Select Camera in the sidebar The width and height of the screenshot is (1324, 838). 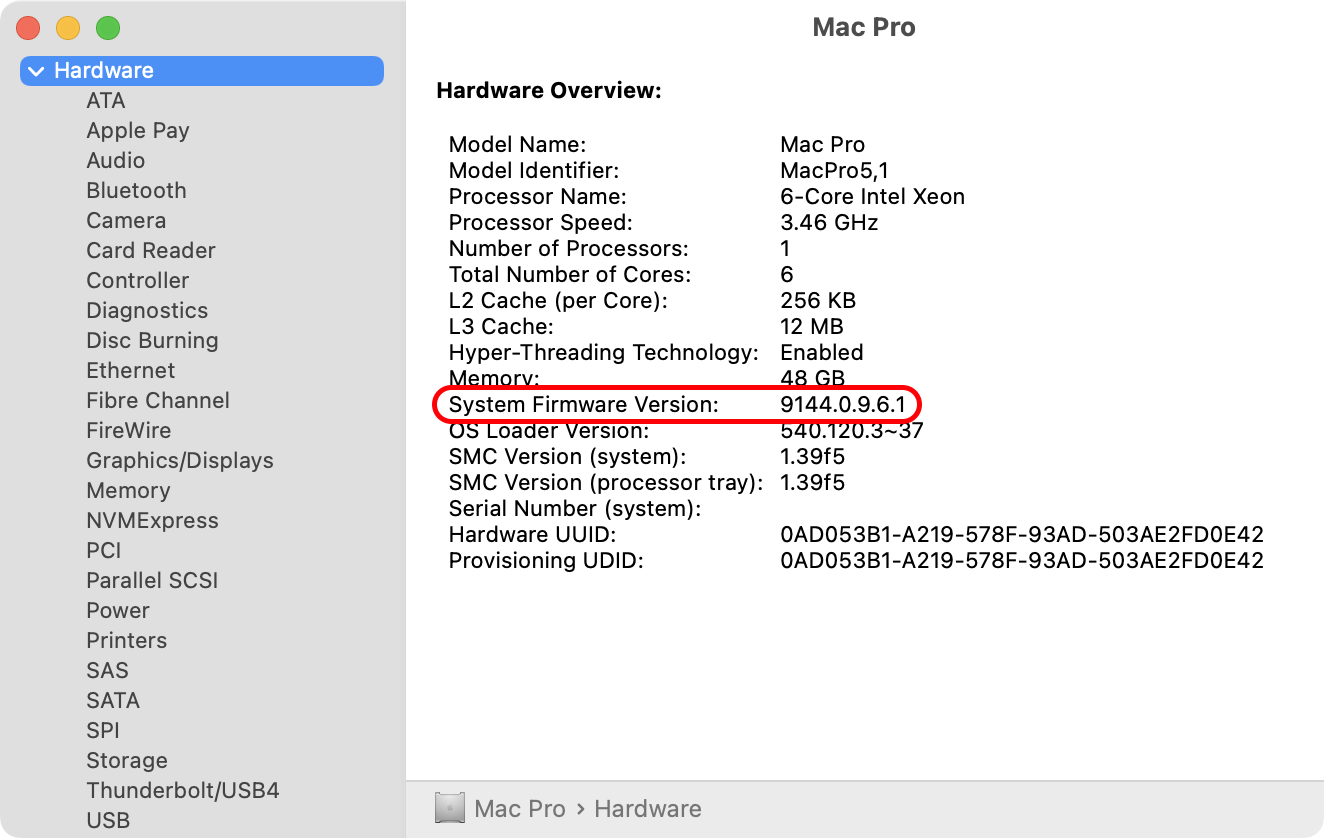point(126,221)
